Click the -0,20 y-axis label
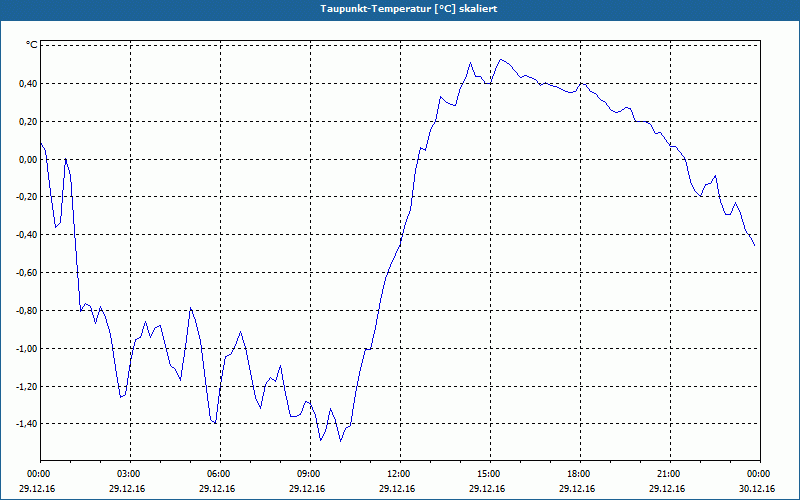The width and height of the screenshot is (800, 500). (27, 197)
